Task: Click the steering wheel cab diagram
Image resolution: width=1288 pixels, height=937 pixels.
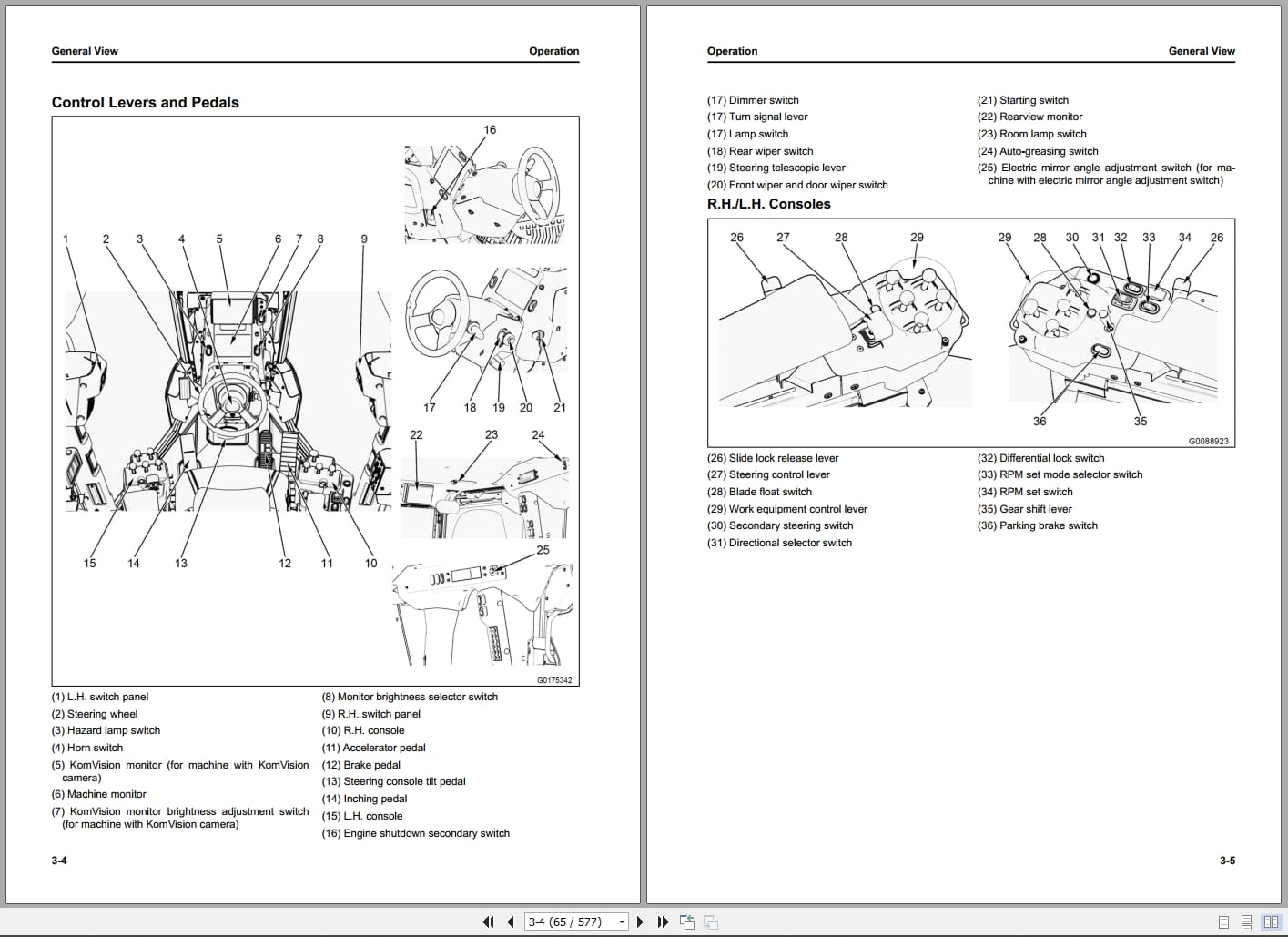Action: pos(228,401)
